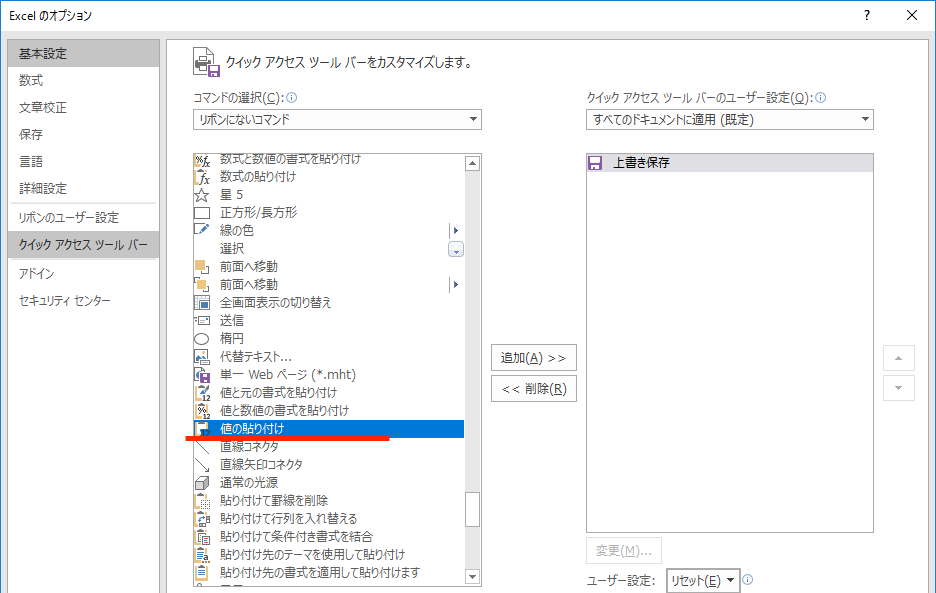Expand the 選択 dropdown indicator
936x593 pixels.
[x=455, y=249]
